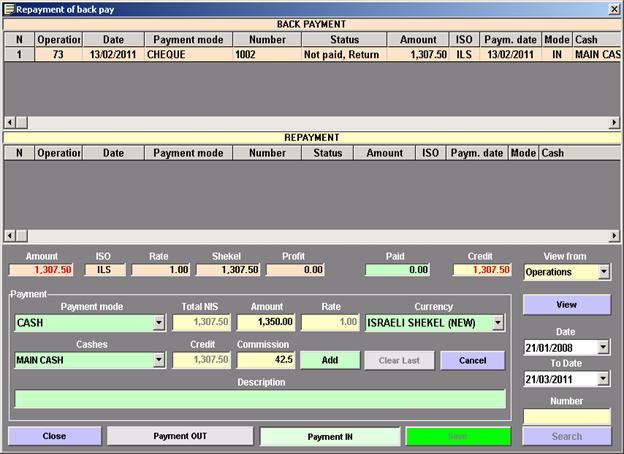Click the Search button

pos(566,436)
